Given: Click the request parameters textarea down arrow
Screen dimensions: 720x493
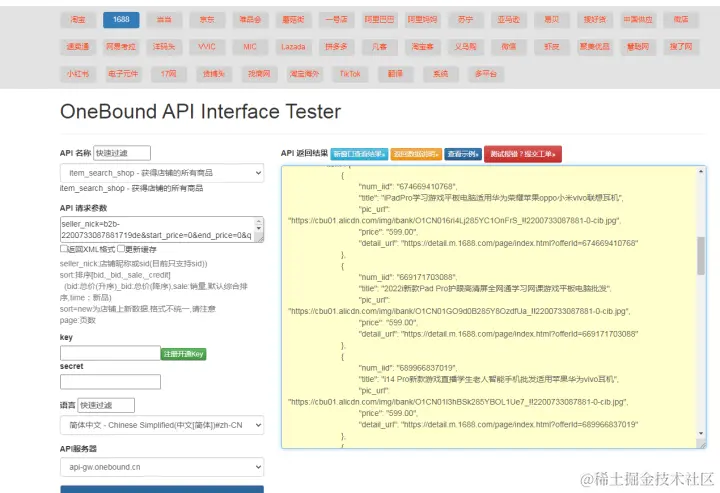Looking at the screenshot, I should pos(259,228).
